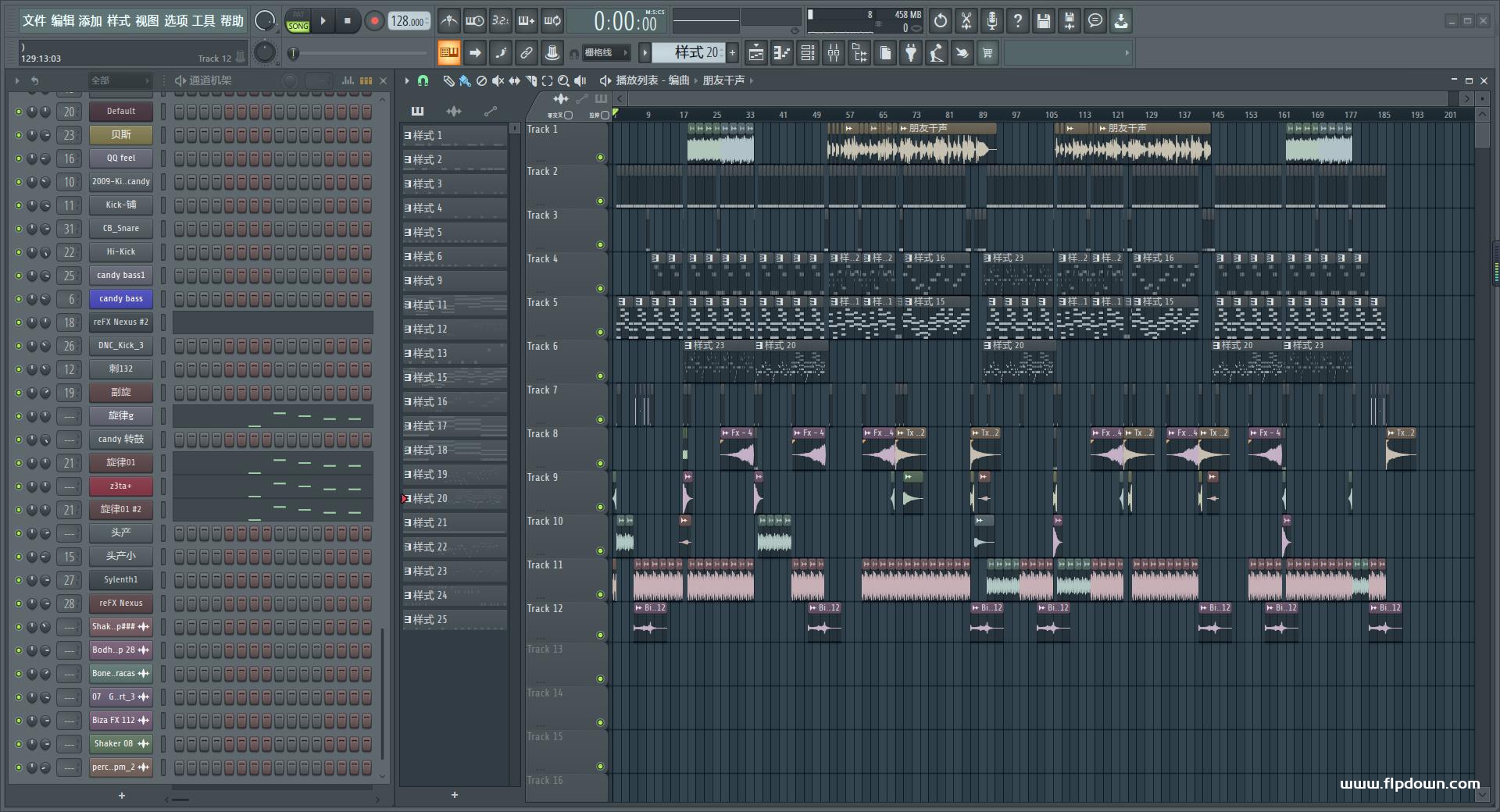
Task: Add channel with plus at rack bottom
Action: tap(122, 796)
